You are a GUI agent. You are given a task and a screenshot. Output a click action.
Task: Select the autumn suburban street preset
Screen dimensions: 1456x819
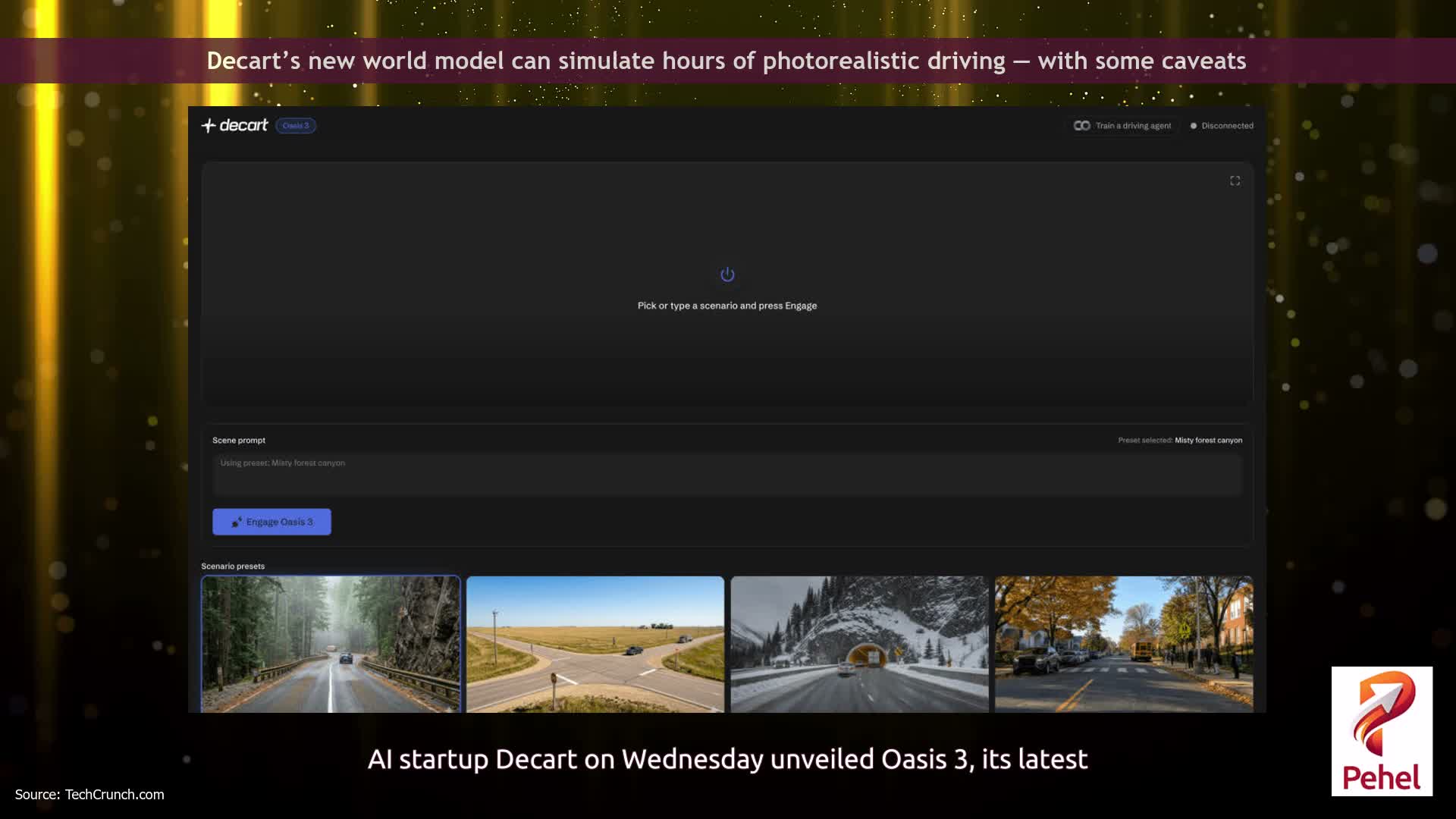1124,644
